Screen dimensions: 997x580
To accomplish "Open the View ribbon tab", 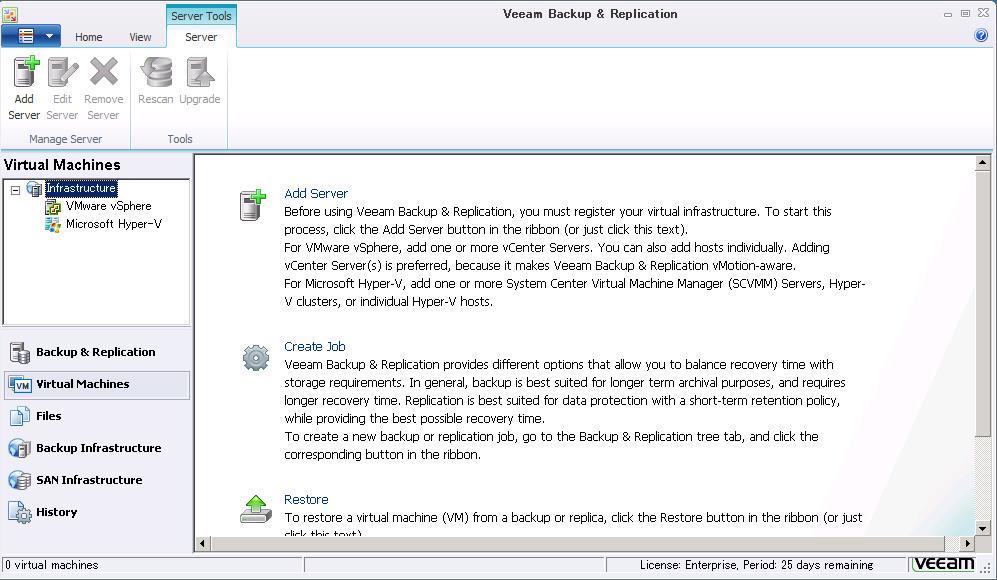I will [140, 37].
